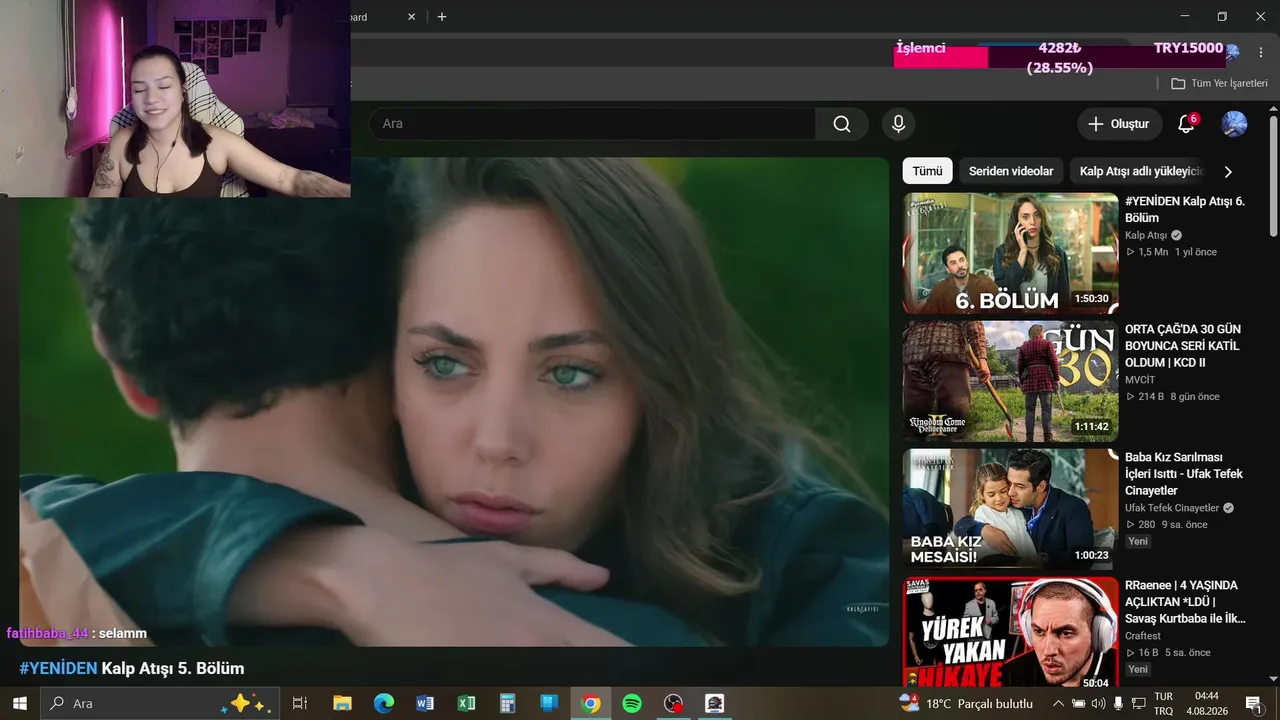1280x720 pixels.
Task: Switch to Chrome in the taskbar
Action: [x=590, y=703]
